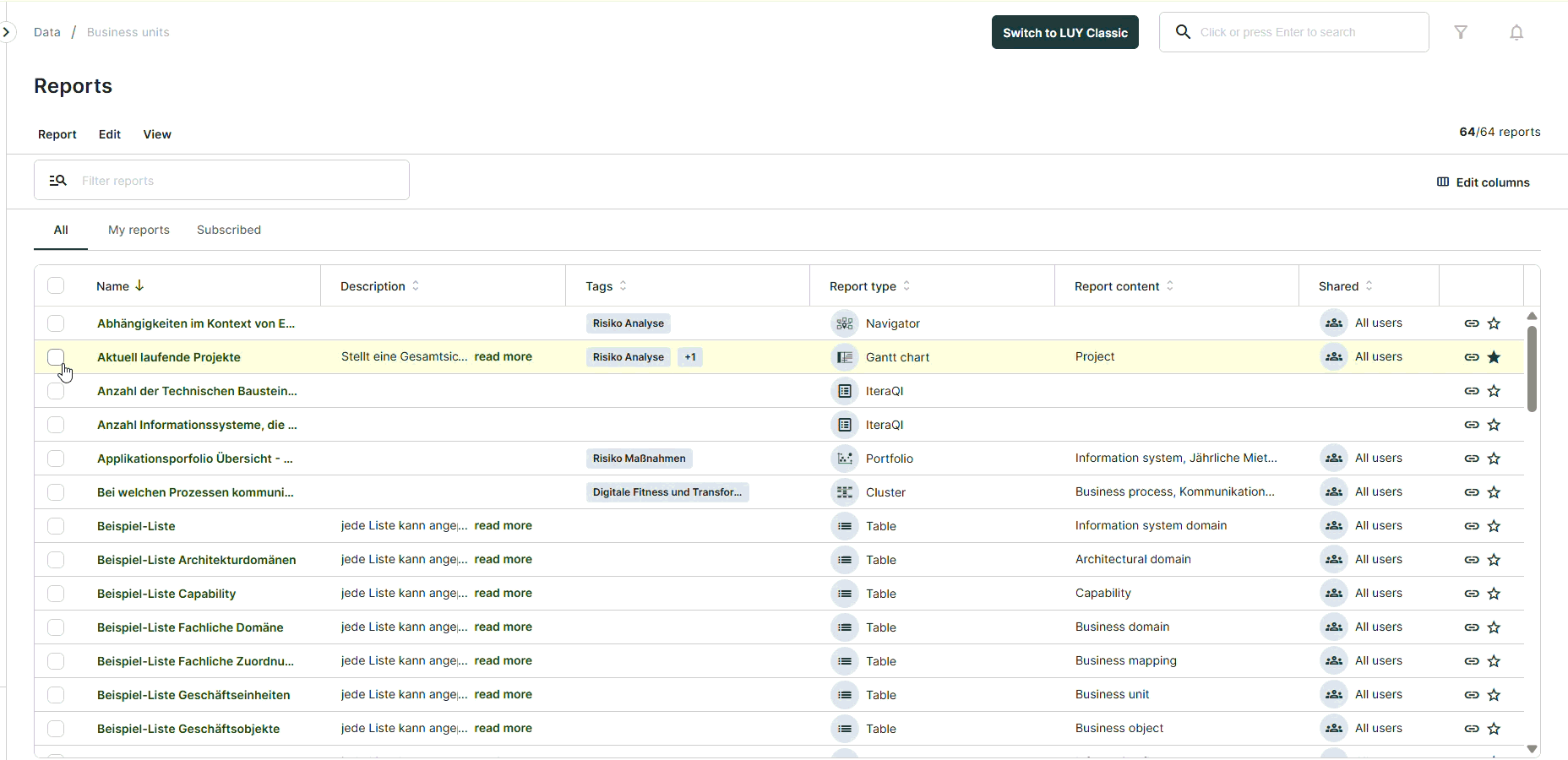Click the Portfolio report type icon
Viewport: 1568px width, 760px height.
844,459
